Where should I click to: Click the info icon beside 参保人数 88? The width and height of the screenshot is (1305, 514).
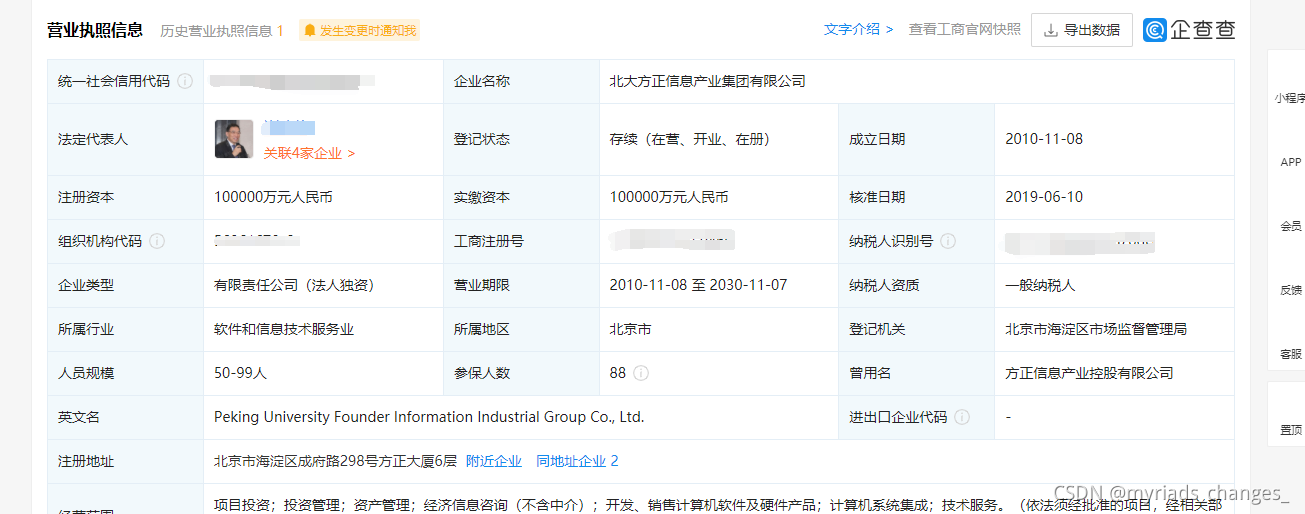[641, 373]
